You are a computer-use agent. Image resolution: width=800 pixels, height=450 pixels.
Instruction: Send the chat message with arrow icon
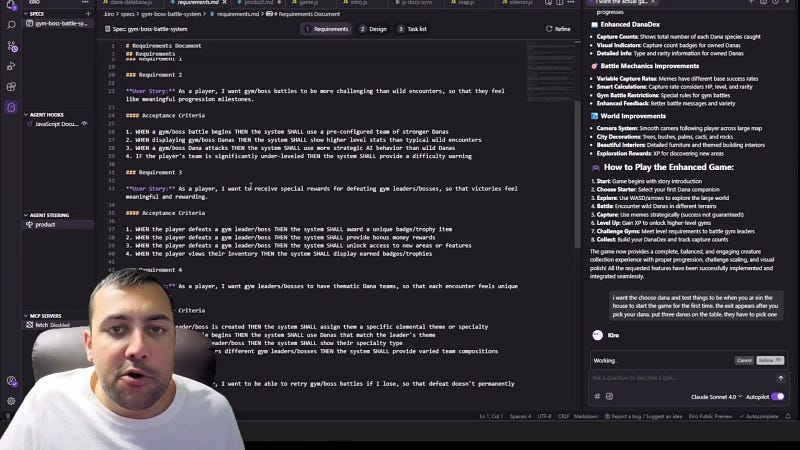[x=781, y=378]
